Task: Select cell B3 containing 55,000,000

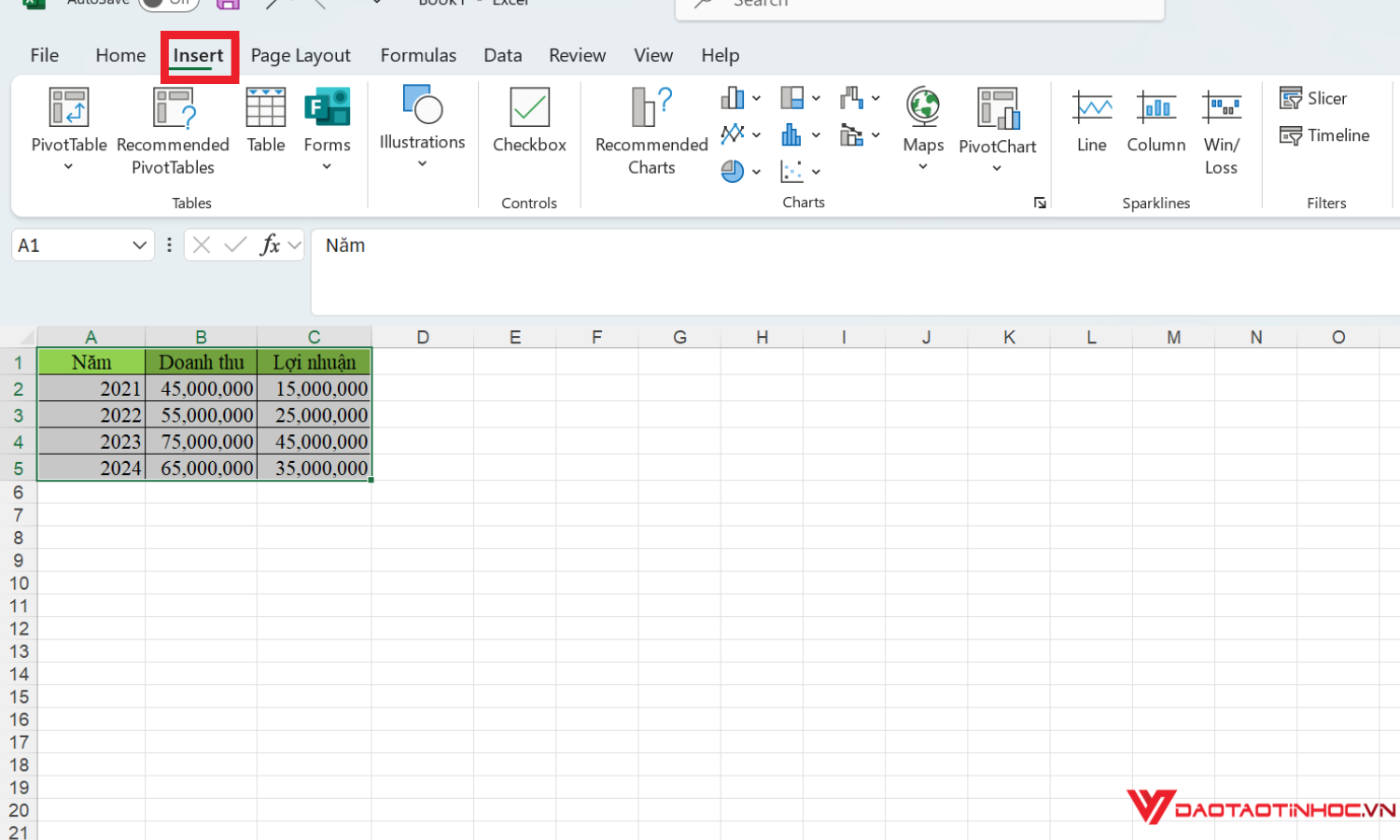Action: click(x=202, y=415)
